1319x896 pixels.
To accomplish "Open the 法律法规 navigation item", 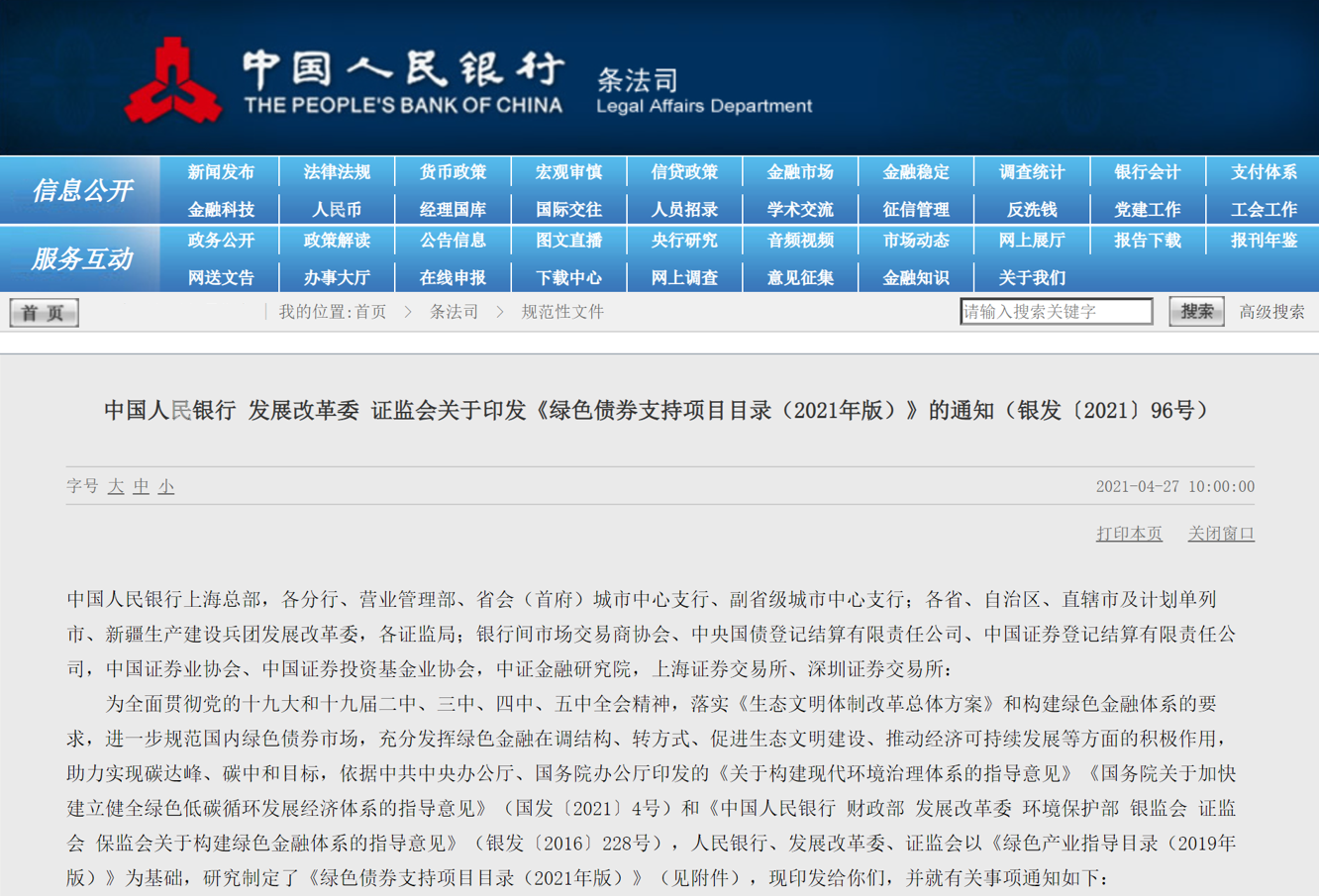I will (337, 172).
